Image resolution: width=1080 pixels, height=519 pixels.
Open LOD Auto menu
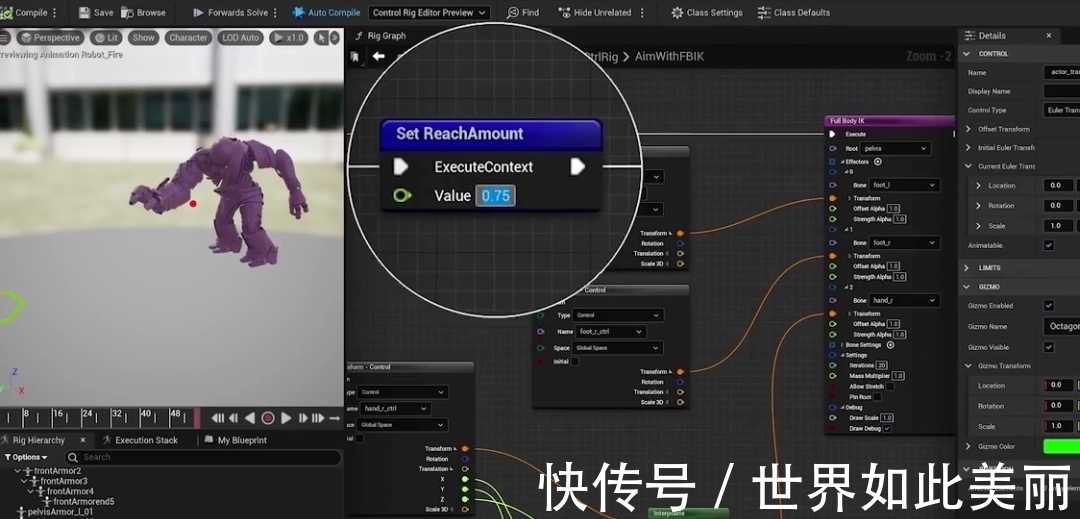coord(240,38)
